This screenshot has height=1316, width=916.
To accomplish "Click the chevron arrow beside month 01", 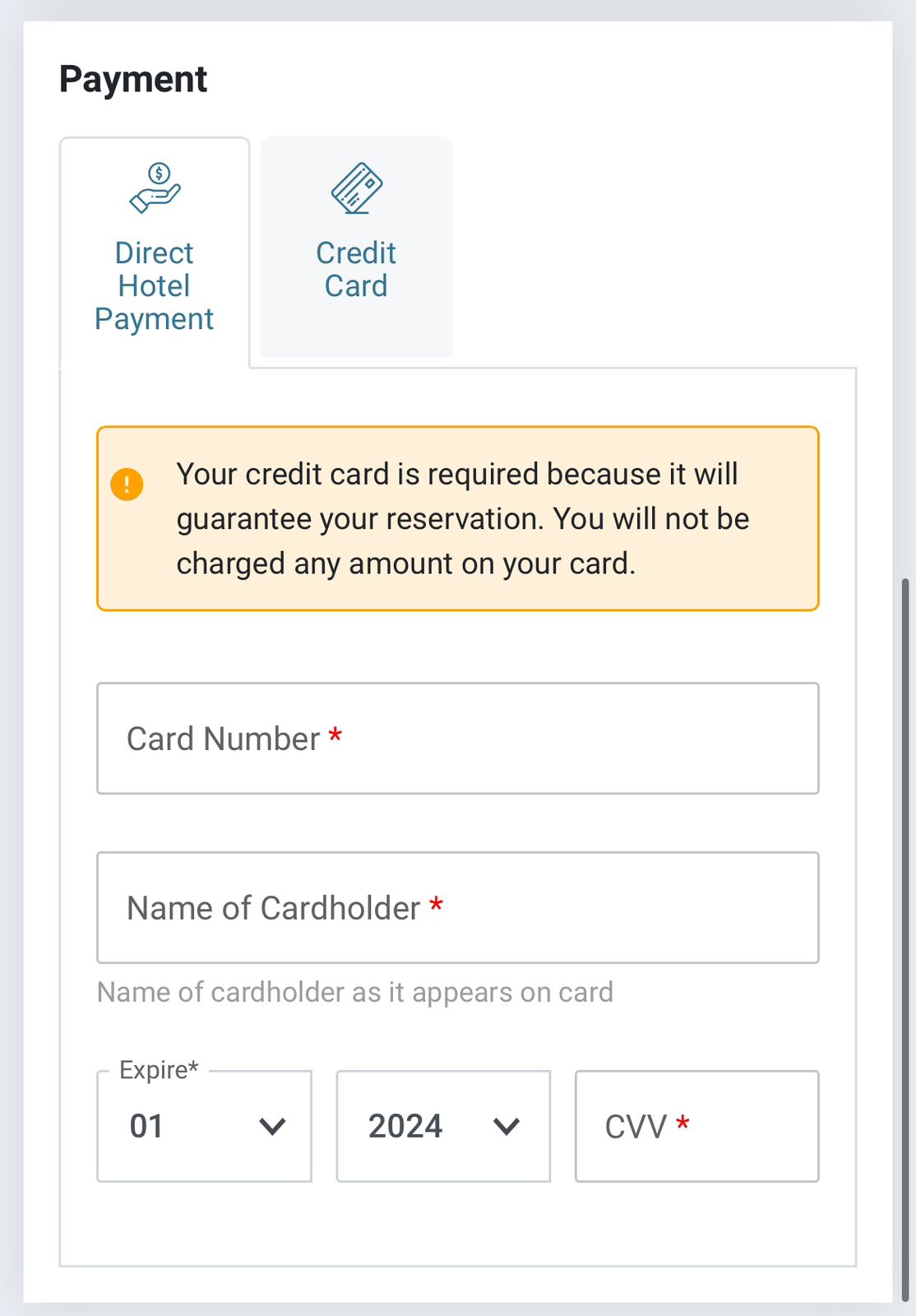I will 272,1126.
